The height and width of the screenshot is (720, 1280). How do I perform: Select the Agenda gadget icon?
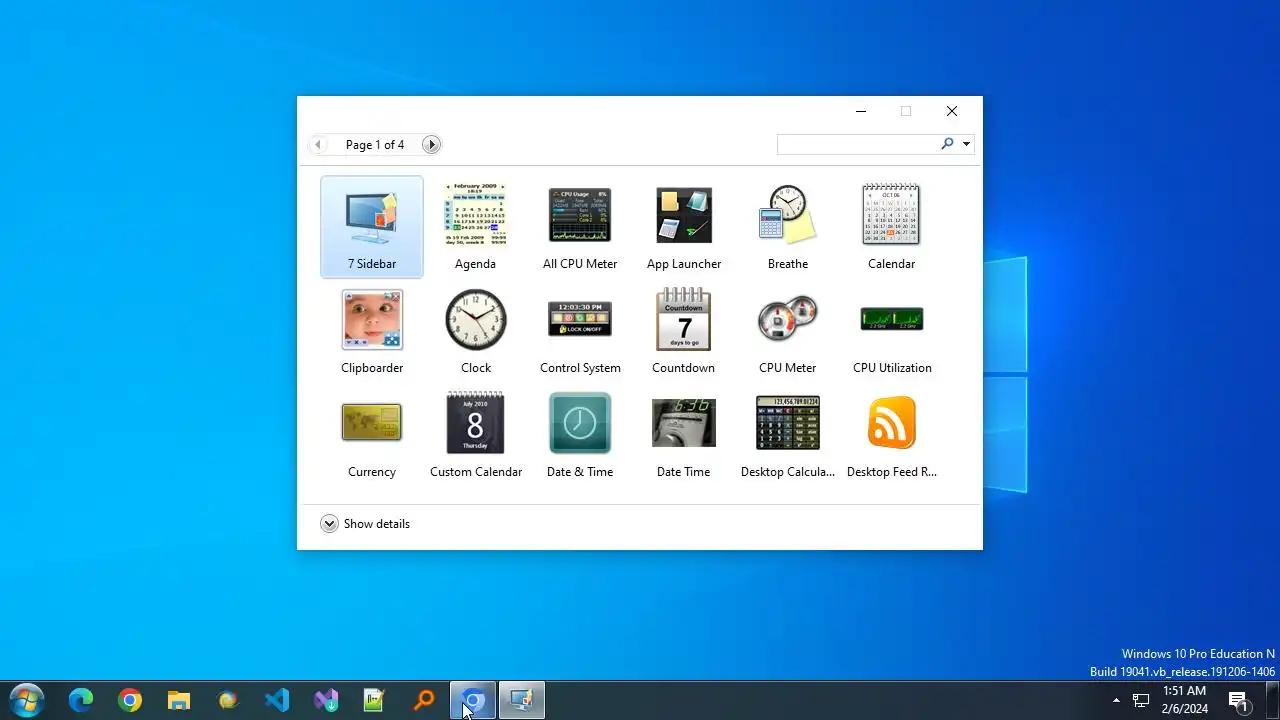click(476, 214)
